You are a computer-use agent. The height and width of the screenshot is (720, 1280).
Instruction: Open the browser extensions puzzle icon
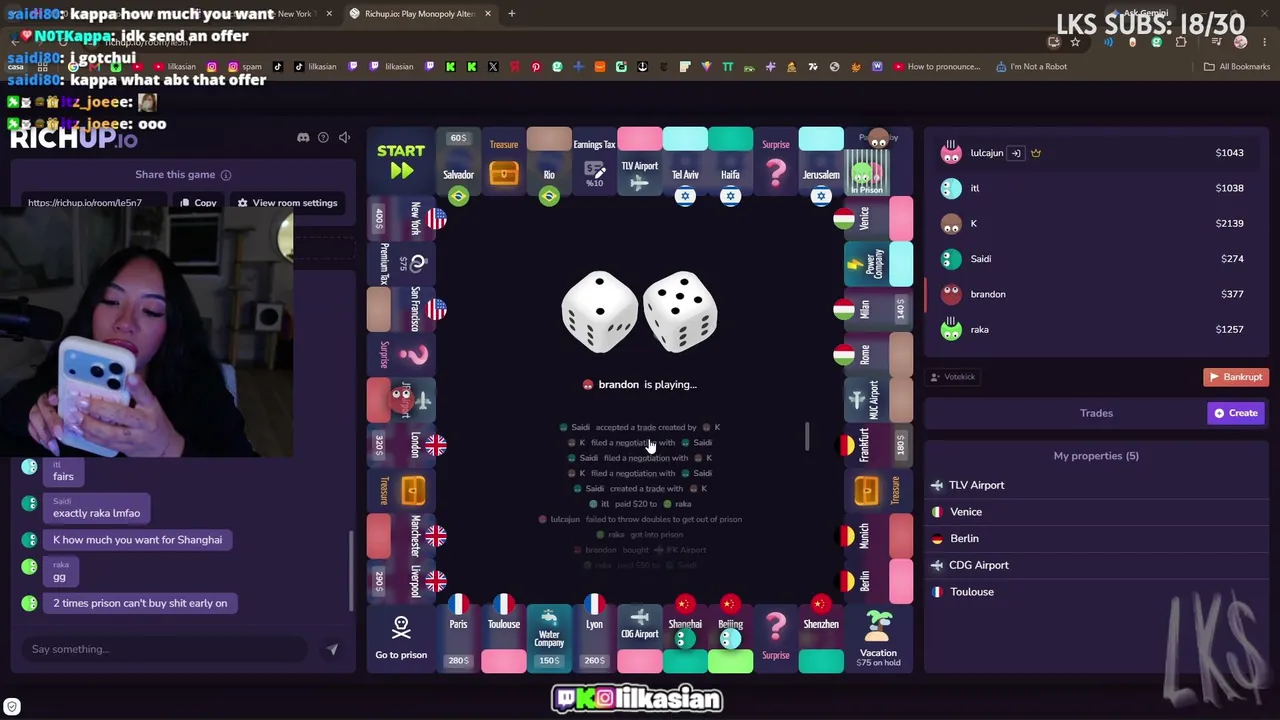(x=1181, y=42)
